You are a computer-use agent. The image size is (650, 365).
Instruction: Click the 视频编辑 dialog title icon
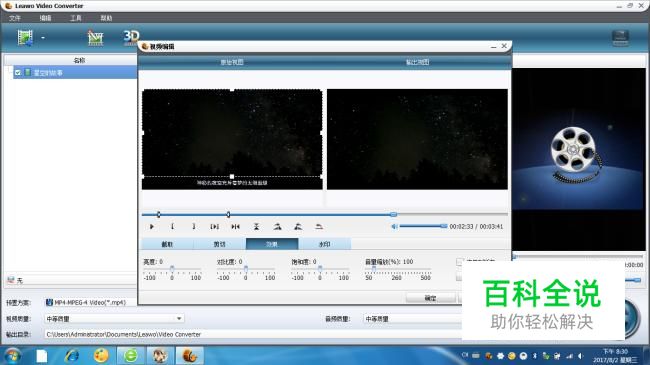click(145, 46)
